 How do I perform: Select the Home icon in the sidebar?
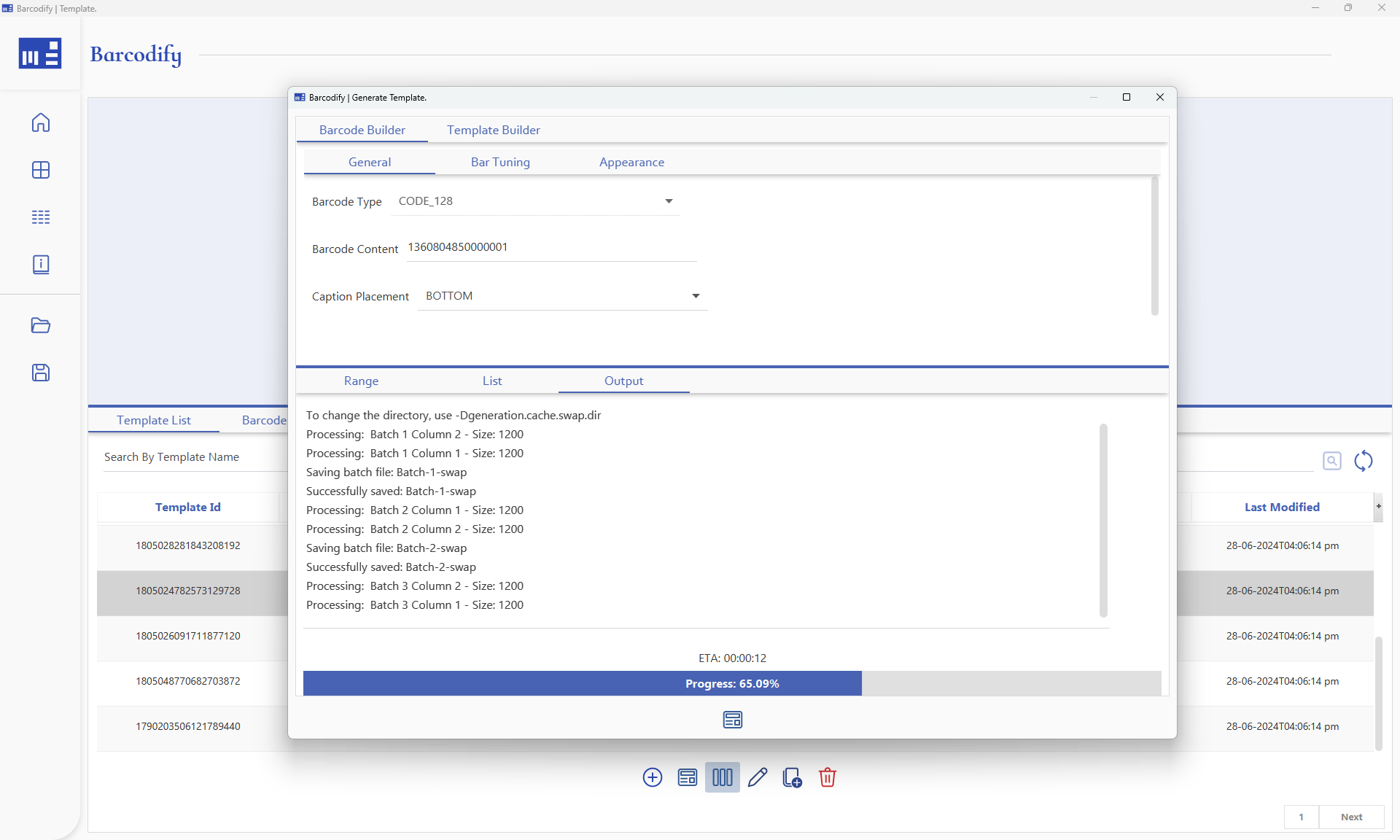click(x=41, y=122)
